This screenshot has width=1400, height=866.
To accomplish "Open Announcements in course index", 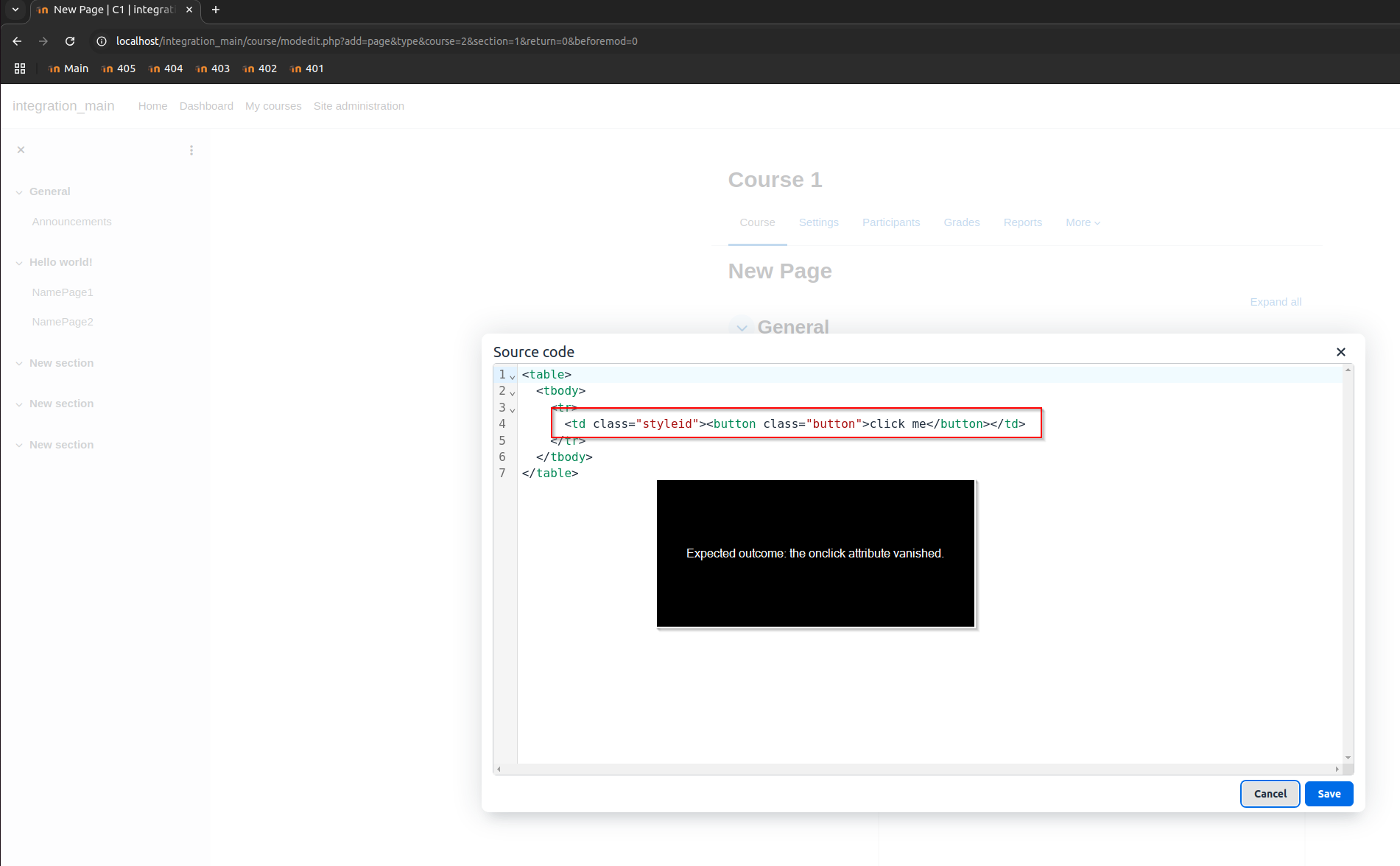I will point(71,222).
